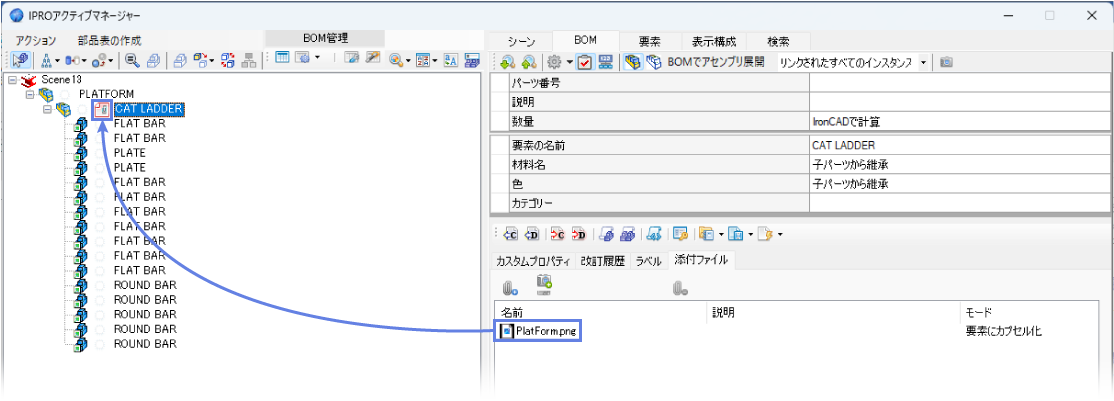The width and height of the screenshot is (1114, 401).
Task: Click the blue table grid icon
Action: click(x=282, y=58)
